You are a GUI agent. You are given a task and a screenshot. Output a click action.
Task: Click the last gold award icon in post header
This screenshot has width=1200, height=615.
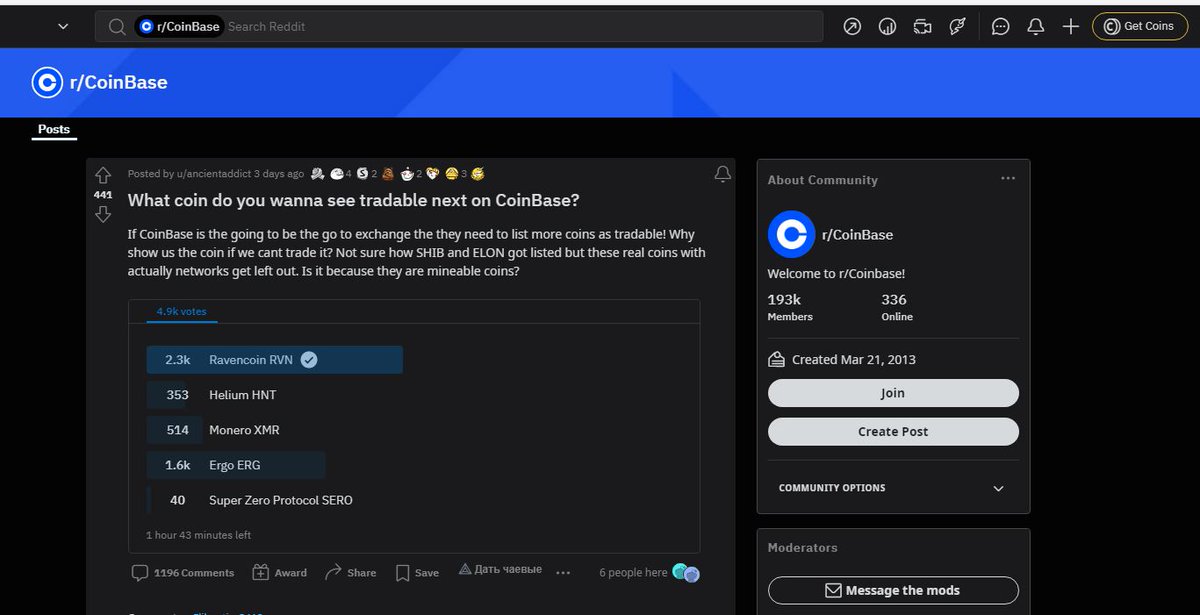coord(478,174)
